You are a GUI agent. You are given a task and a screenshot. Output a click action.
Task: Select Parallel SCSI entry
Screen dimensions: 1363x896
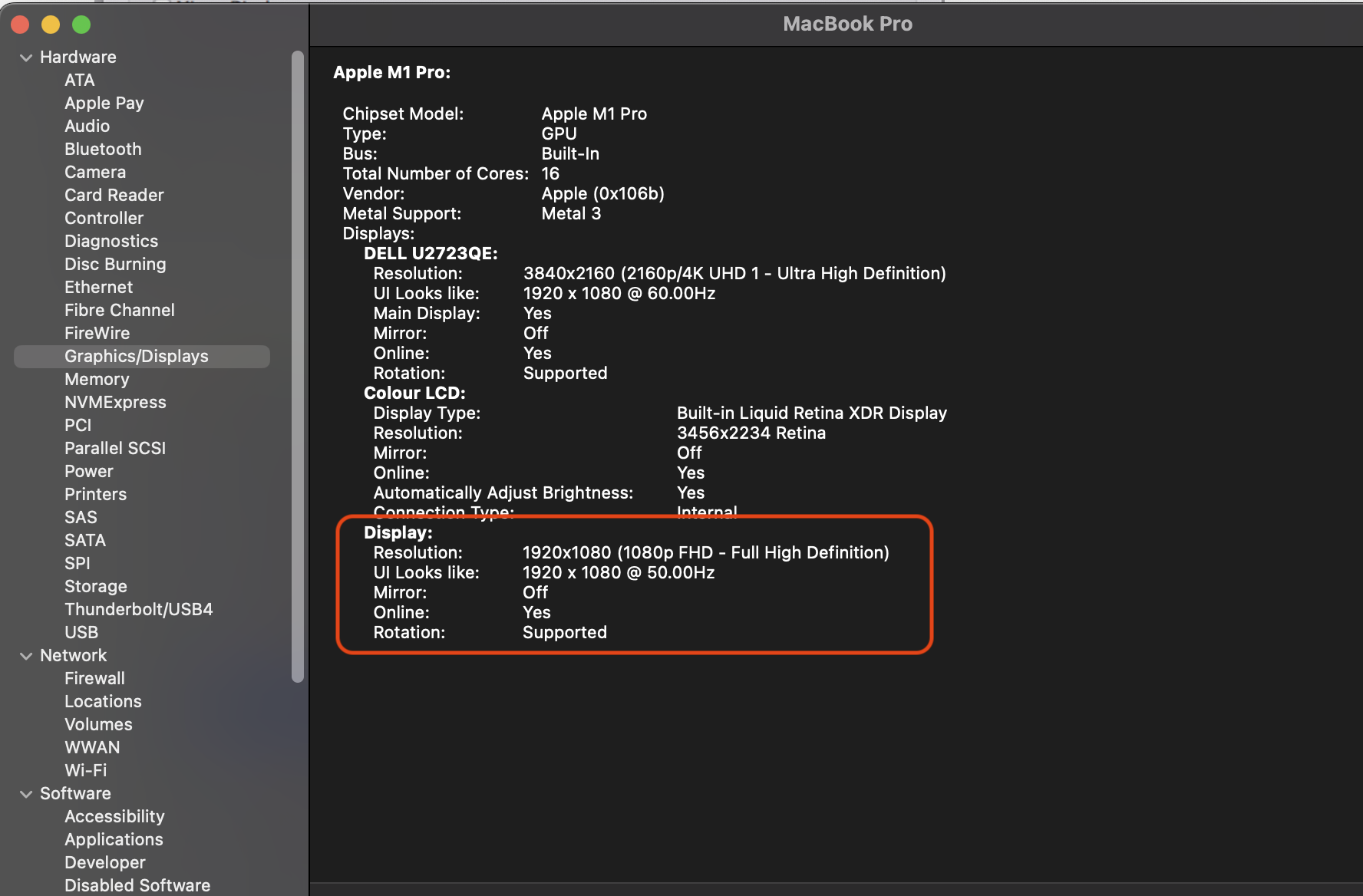coord(115,449)
